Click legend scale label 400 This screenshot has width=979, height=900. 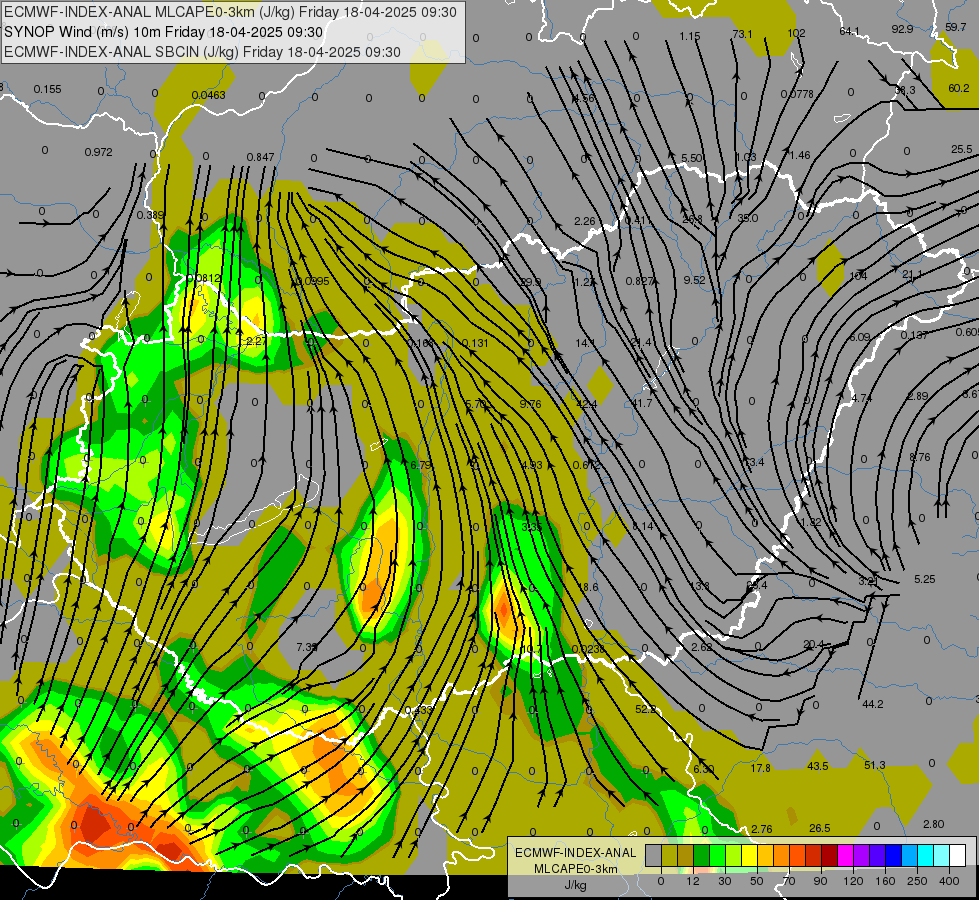[x=949, y=881]
